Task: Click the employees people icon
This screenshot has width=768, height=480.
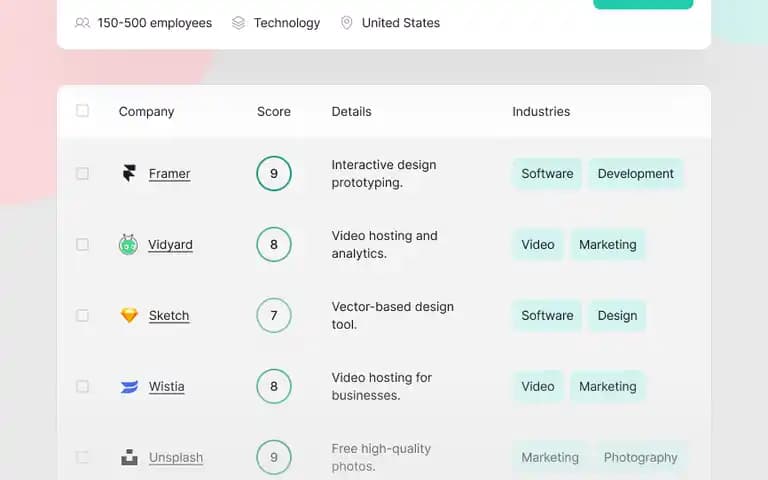Action: pyautogui.click(x=82, y=23)
